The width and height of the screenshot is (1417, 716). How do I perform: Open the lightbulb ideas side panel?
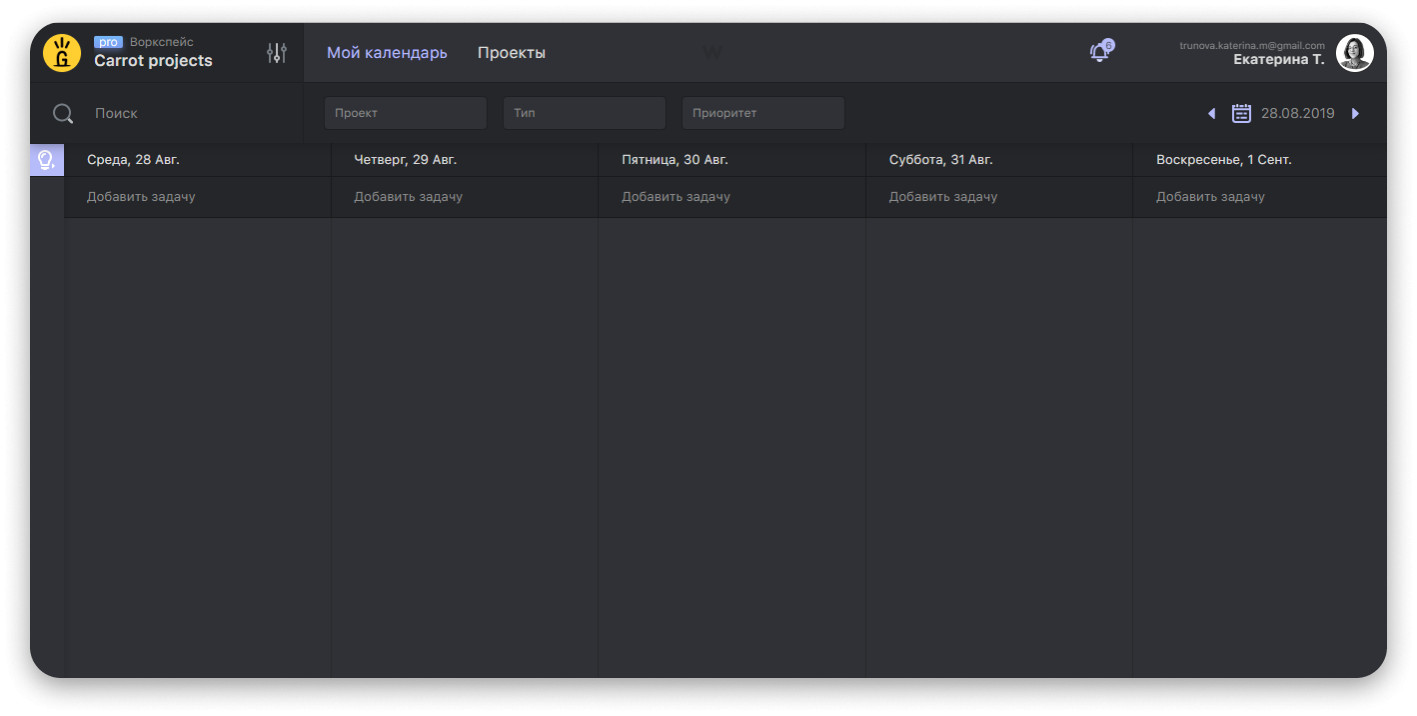tap(46, 160)
